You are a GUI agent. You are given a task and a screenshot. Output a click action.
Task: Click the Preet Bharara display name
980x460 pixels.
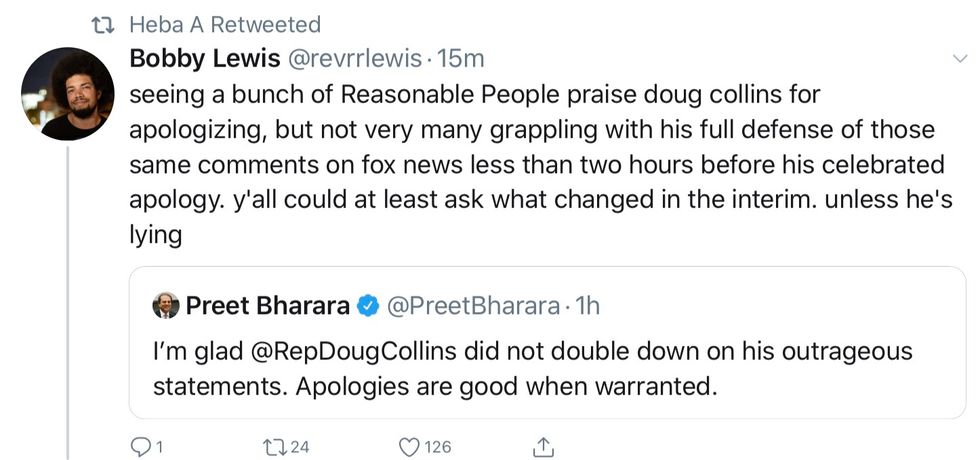click(x=267, y=306)
